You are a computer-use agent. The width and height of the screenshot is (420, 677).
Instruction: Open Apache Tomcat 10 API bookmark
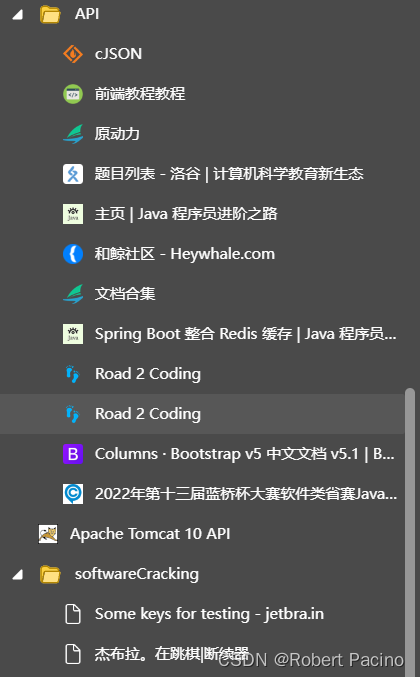click(150, 534)
